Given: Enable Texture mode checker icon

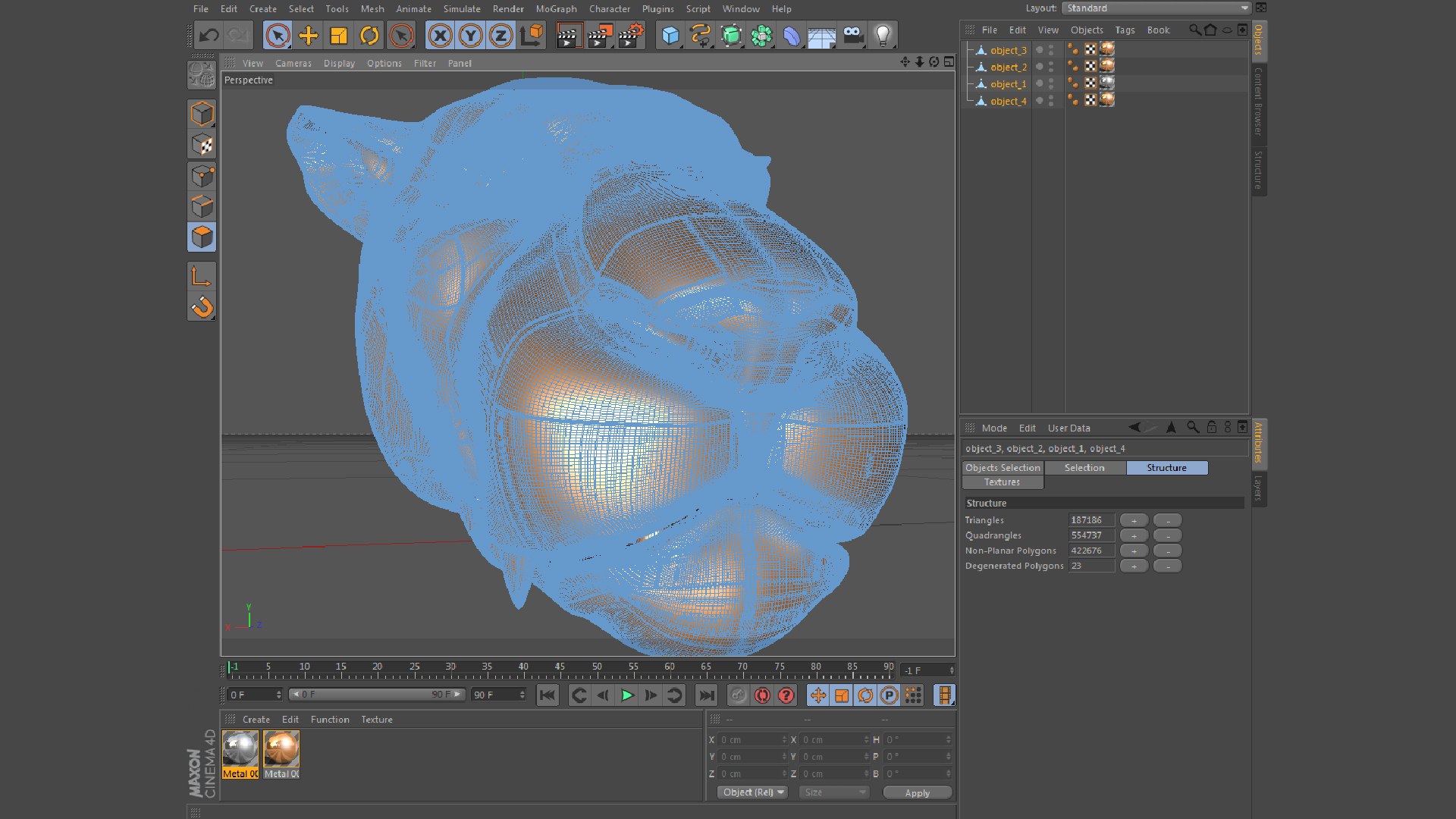Looking at the screenshot, I should (x=202, y=145).
